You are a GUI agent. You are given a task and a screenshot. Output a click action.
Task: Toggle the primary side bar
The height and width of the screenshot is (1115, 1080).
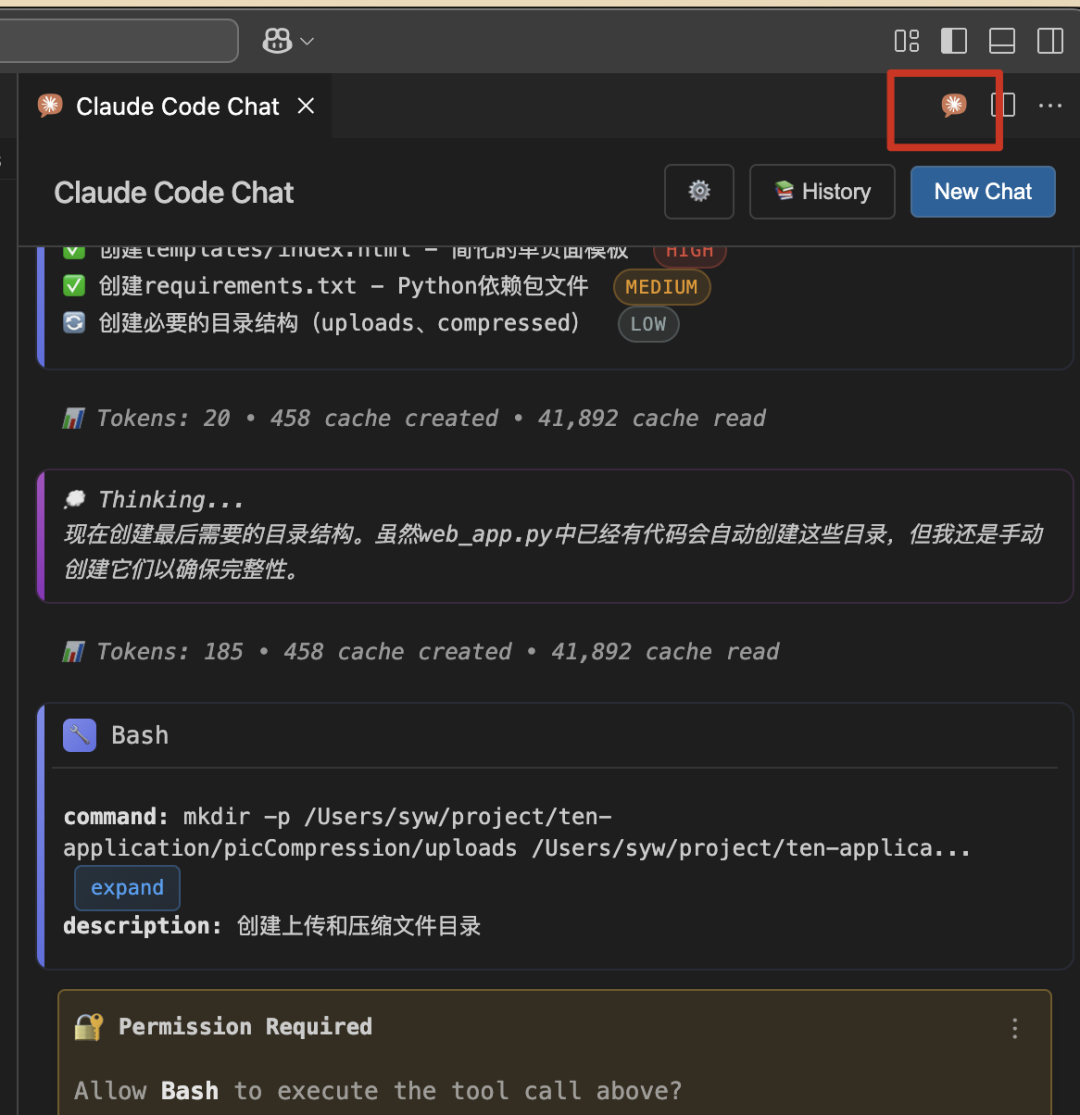tap(953, 41)
